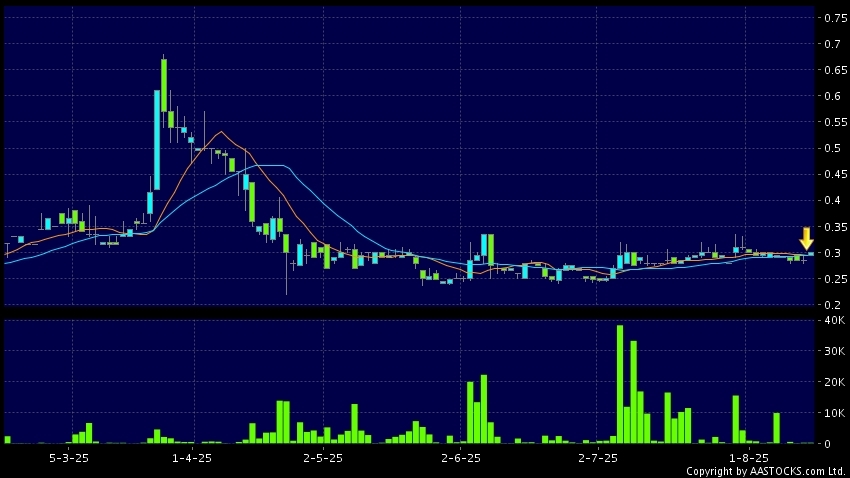Viewport: 850px width, 478px height.
Task: Select the 0.7 price axis label
Action: pyautogui.click(x=833, y=44)
